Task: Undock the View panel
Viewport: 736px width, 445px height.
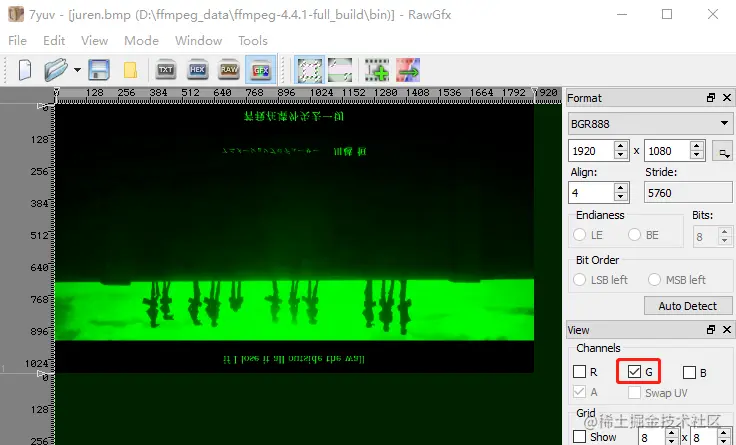Action: tap(711, 330)
